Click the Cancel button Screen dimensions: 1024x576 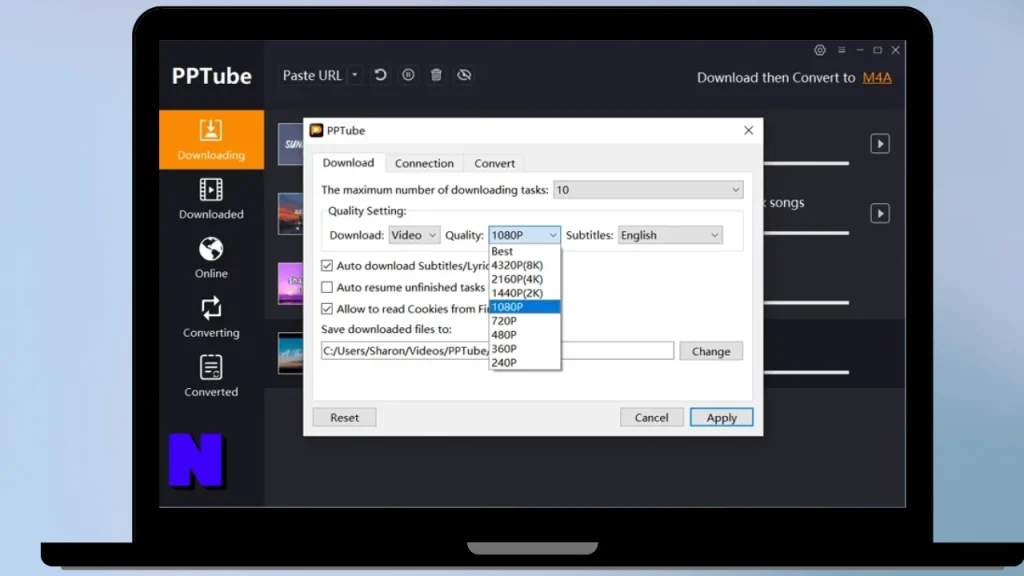652,417
